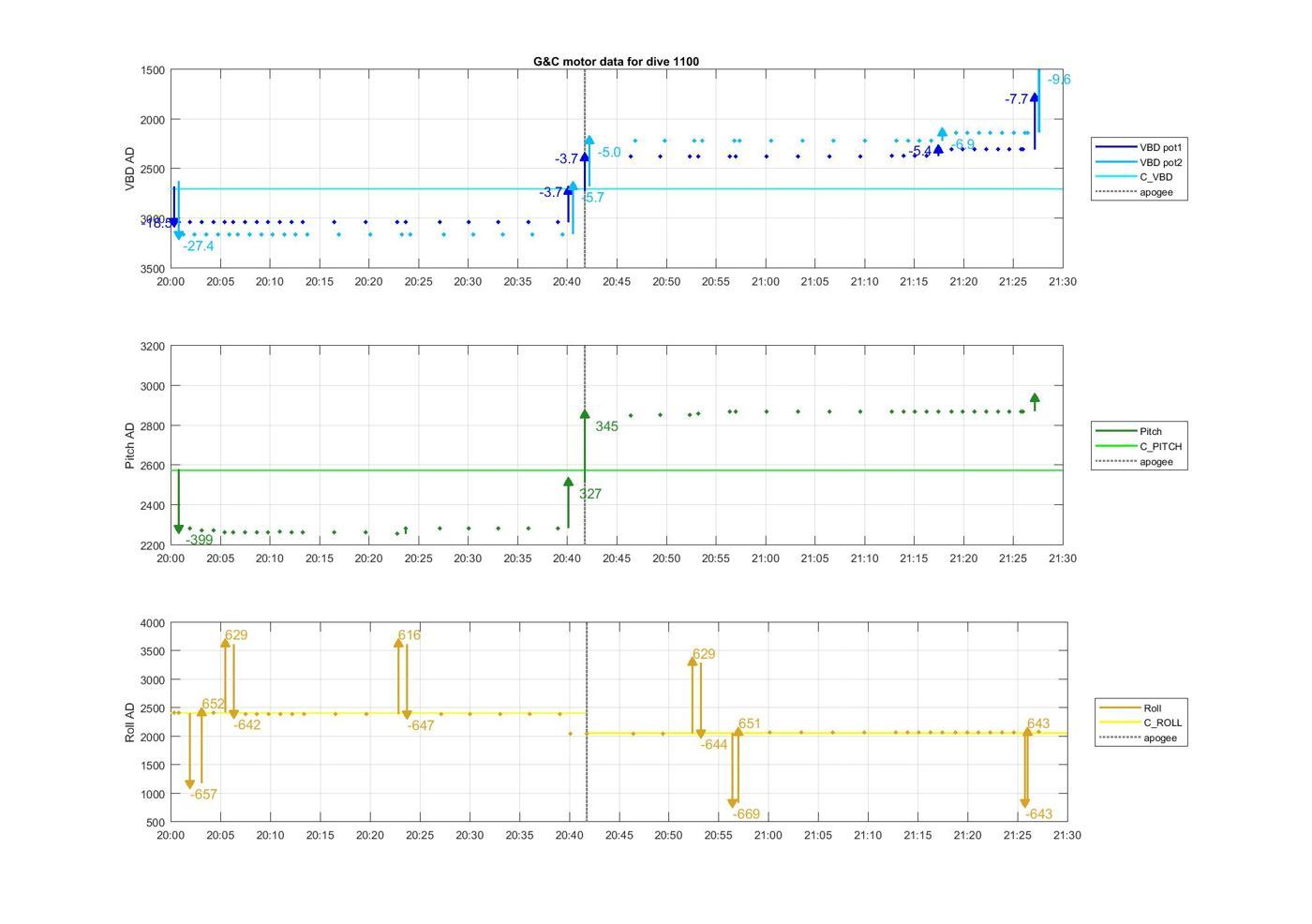Click the -657 annotation in Roll plot
Viewport: 1312px width, 924px height.
click(203, 795)
